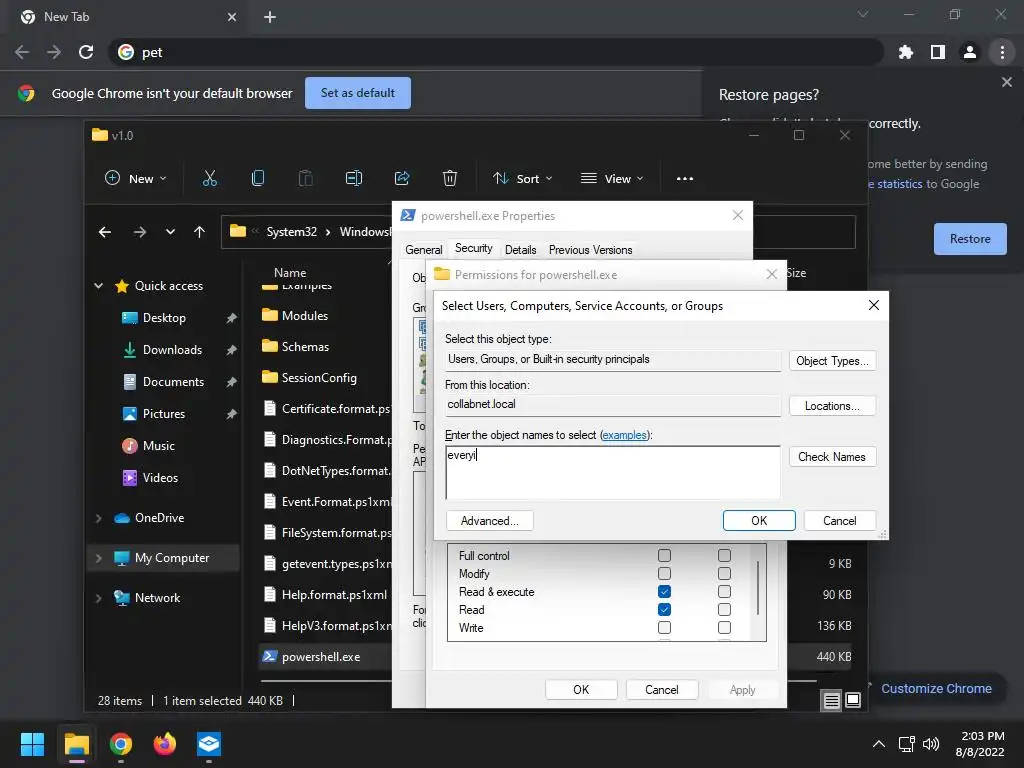
Task: Check Read & execute Deny checkbox
Action: point(724,592)
